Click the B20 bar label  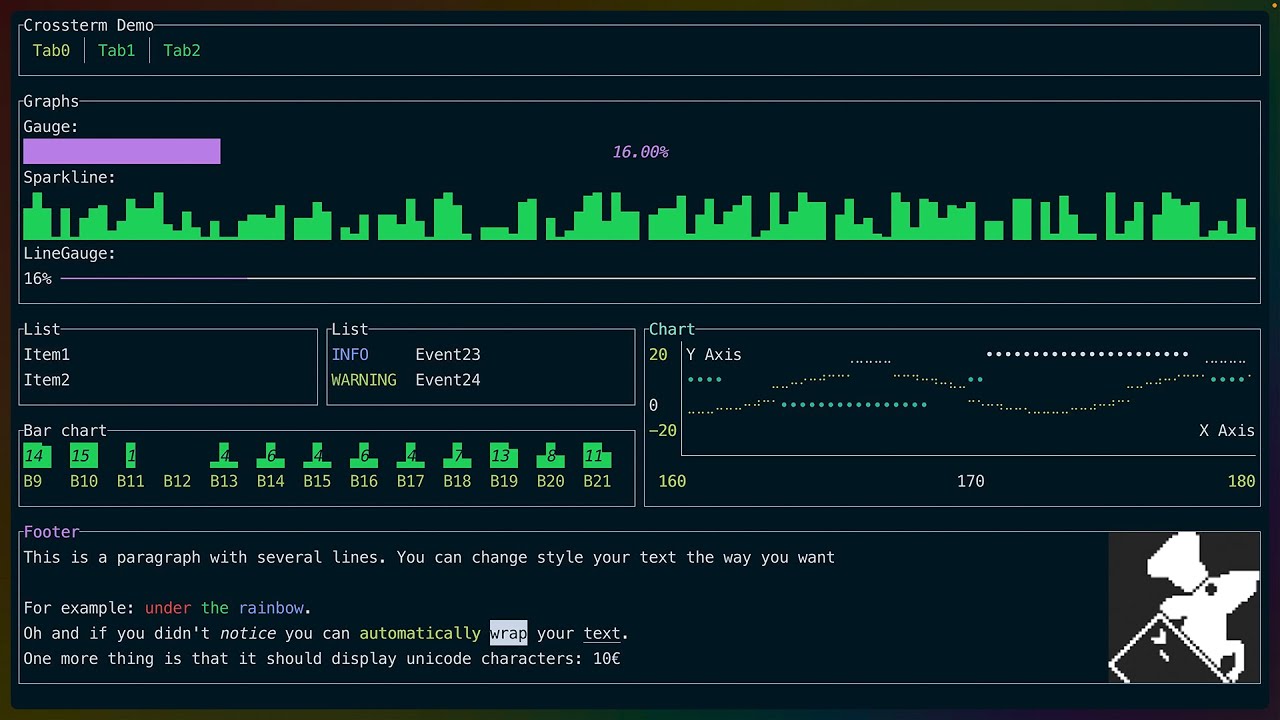[551, 481]
